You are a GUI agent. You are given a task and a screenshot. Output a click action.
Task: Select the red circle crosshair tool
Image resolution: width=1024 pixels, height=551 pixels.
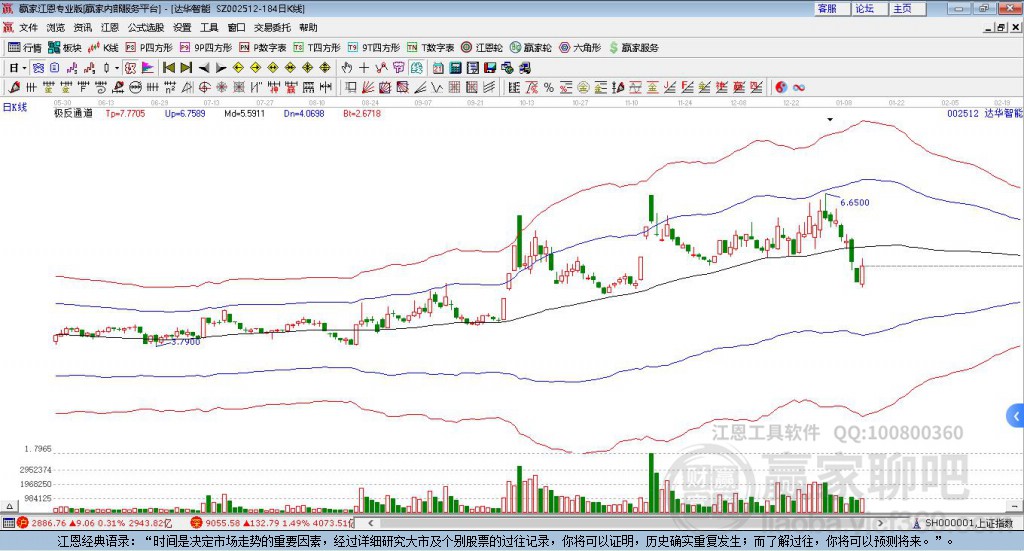click(204, 87)
